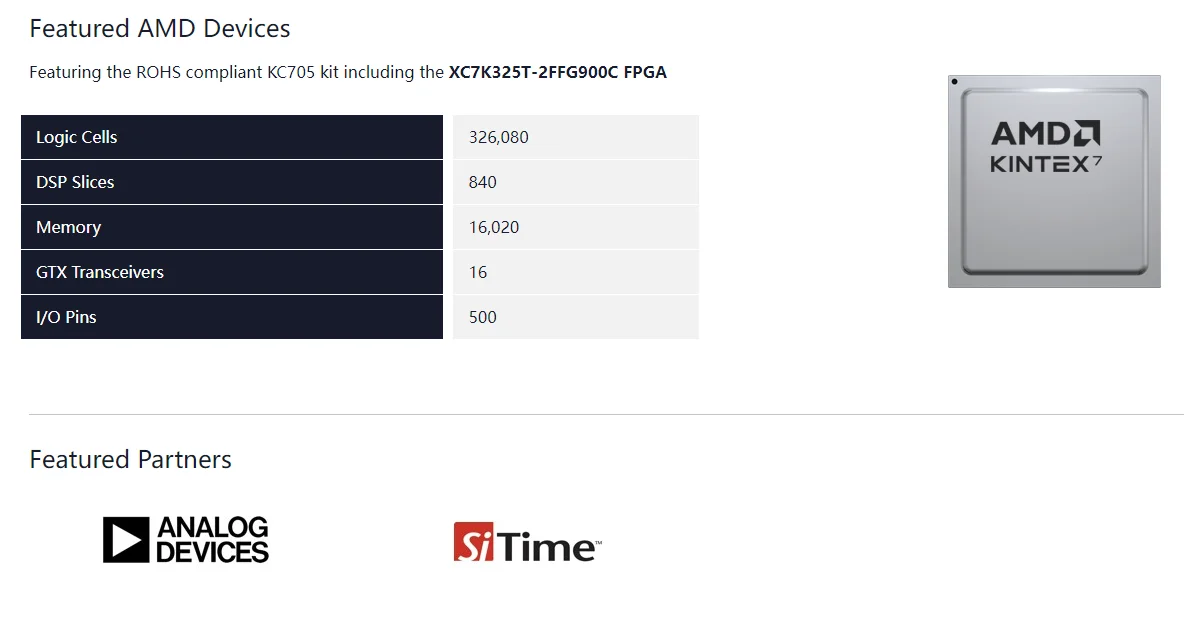Viewport: 1184px width, 629px height.
Task: Open the SiTime partner logo
Action: point(527,542)
